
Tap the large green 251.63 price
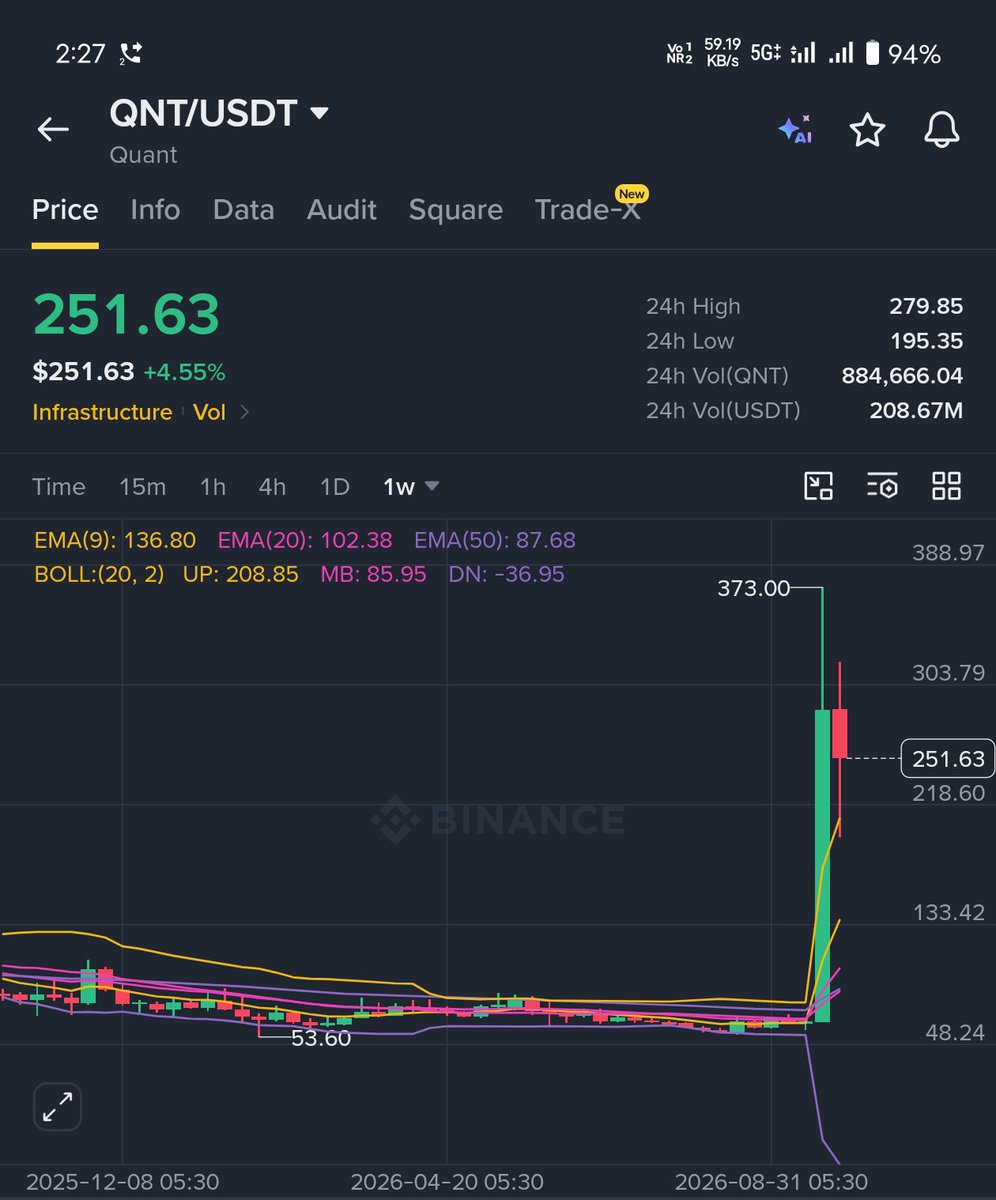pos(126,314)
